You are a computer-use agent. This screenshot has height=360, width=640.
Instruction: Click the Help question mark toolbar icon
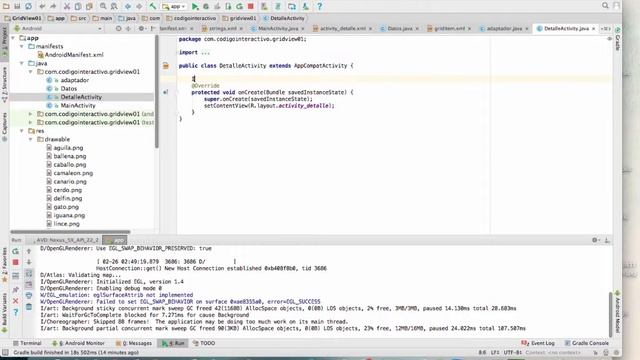(320, 6)
